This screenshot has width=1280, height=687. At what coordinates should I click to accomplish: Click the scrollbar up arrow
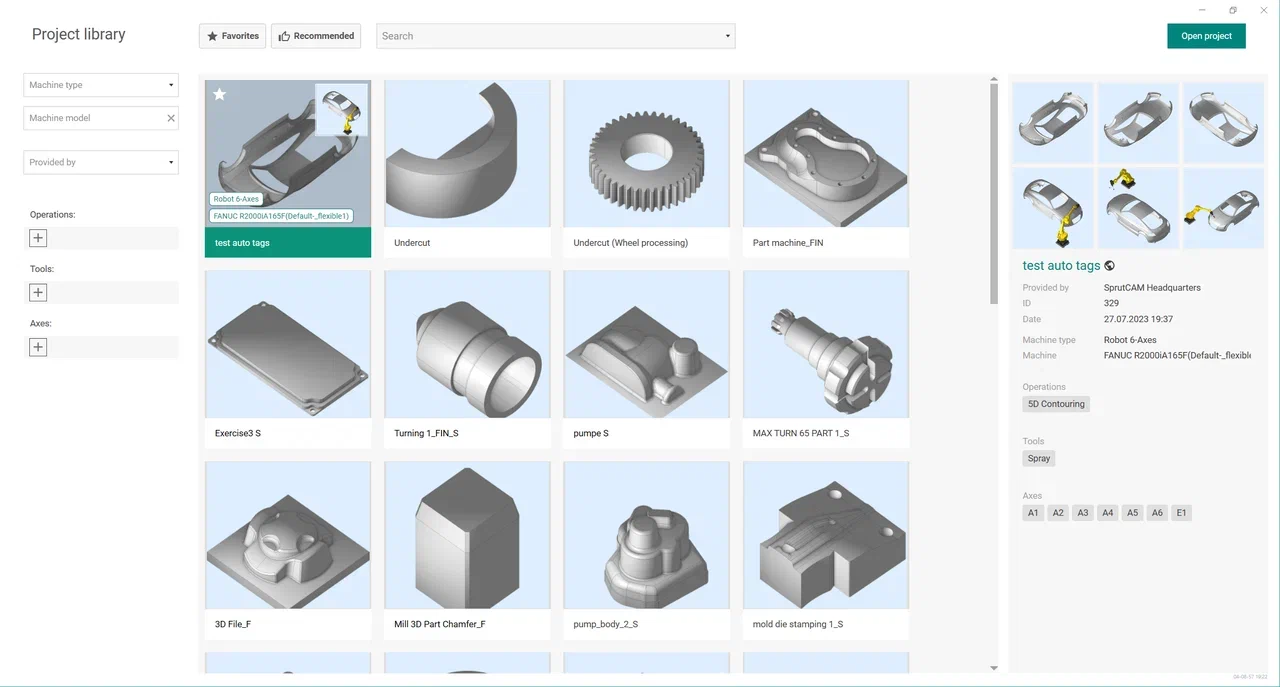tap(994, 79)
